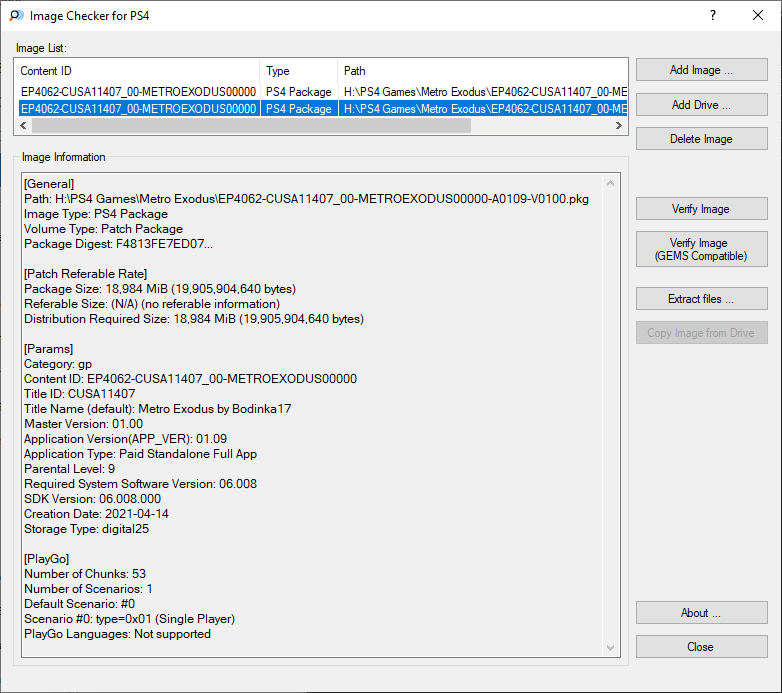Close the window with the X icon
782x693 pixels.
pyautogui.click(x=758, y=15)
